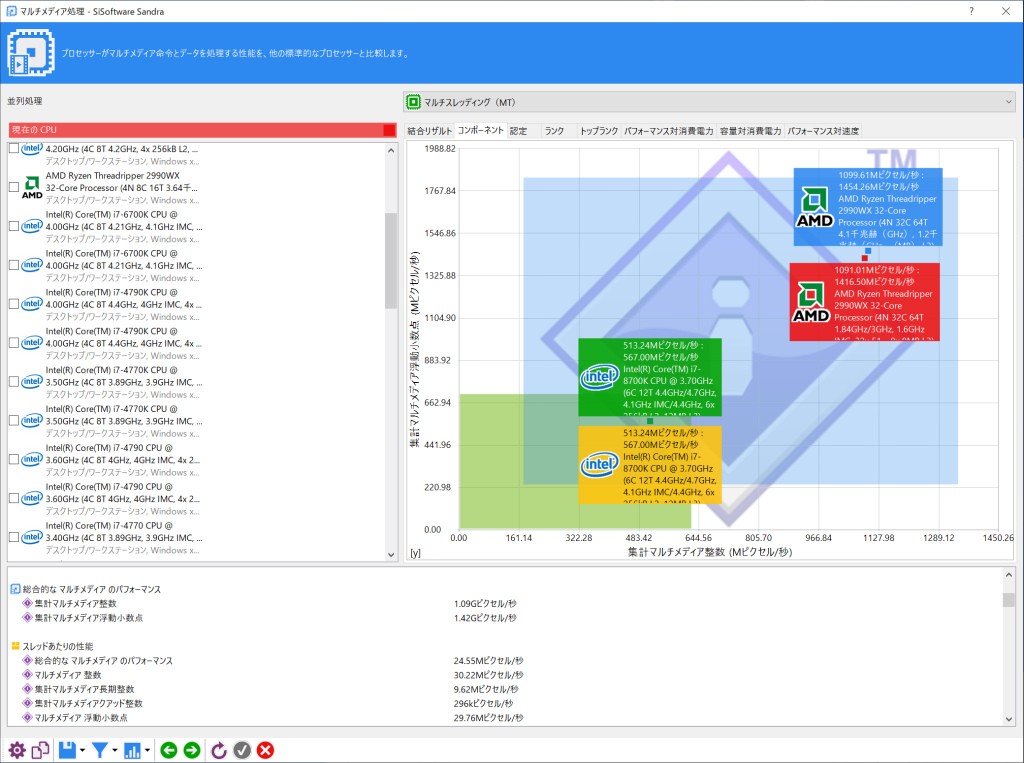
Task: Click the blue bar chart icon
Action: click(x=132, y=750)
